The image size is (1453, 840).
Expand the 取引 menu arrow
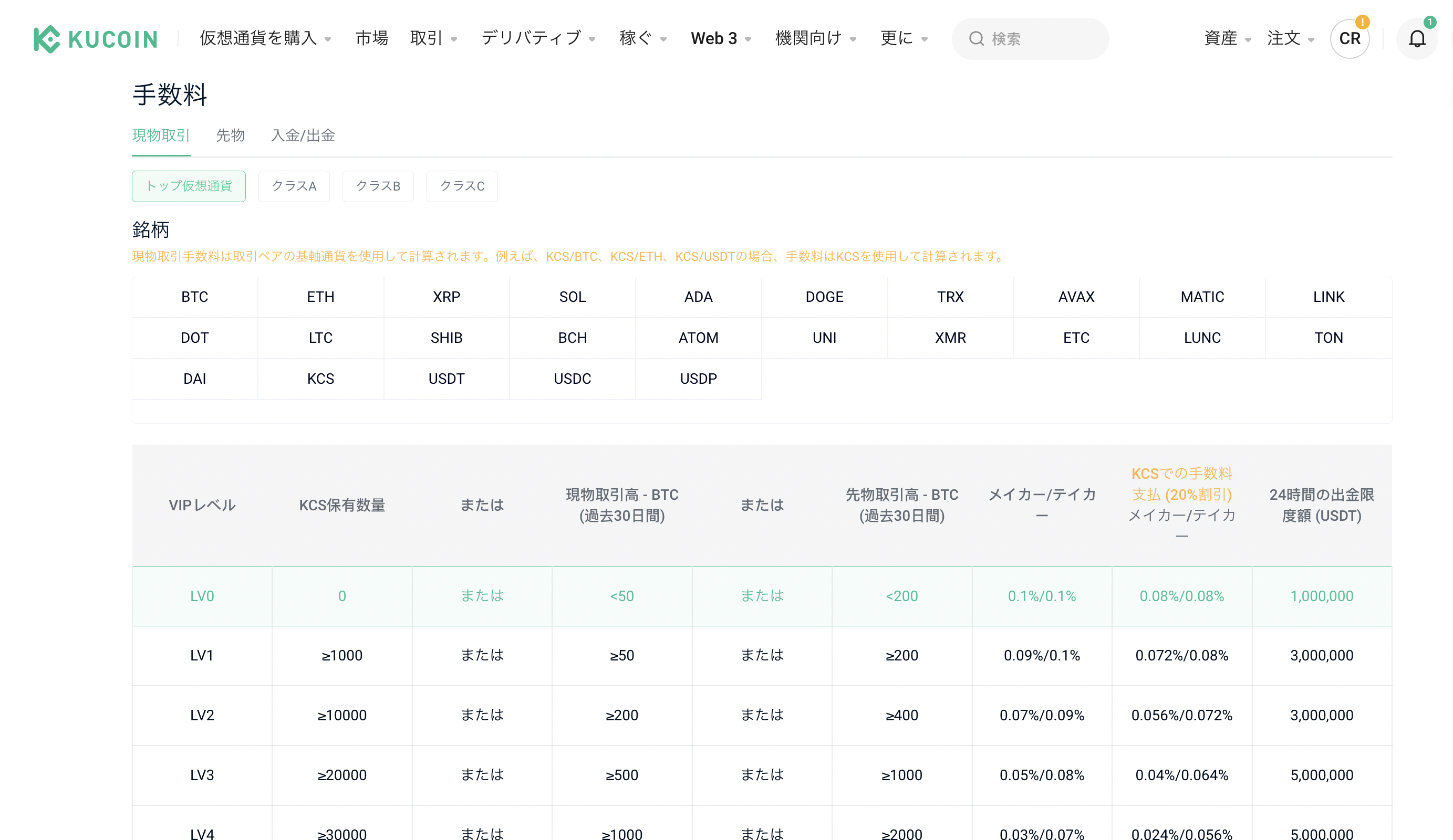coord(454,39)
